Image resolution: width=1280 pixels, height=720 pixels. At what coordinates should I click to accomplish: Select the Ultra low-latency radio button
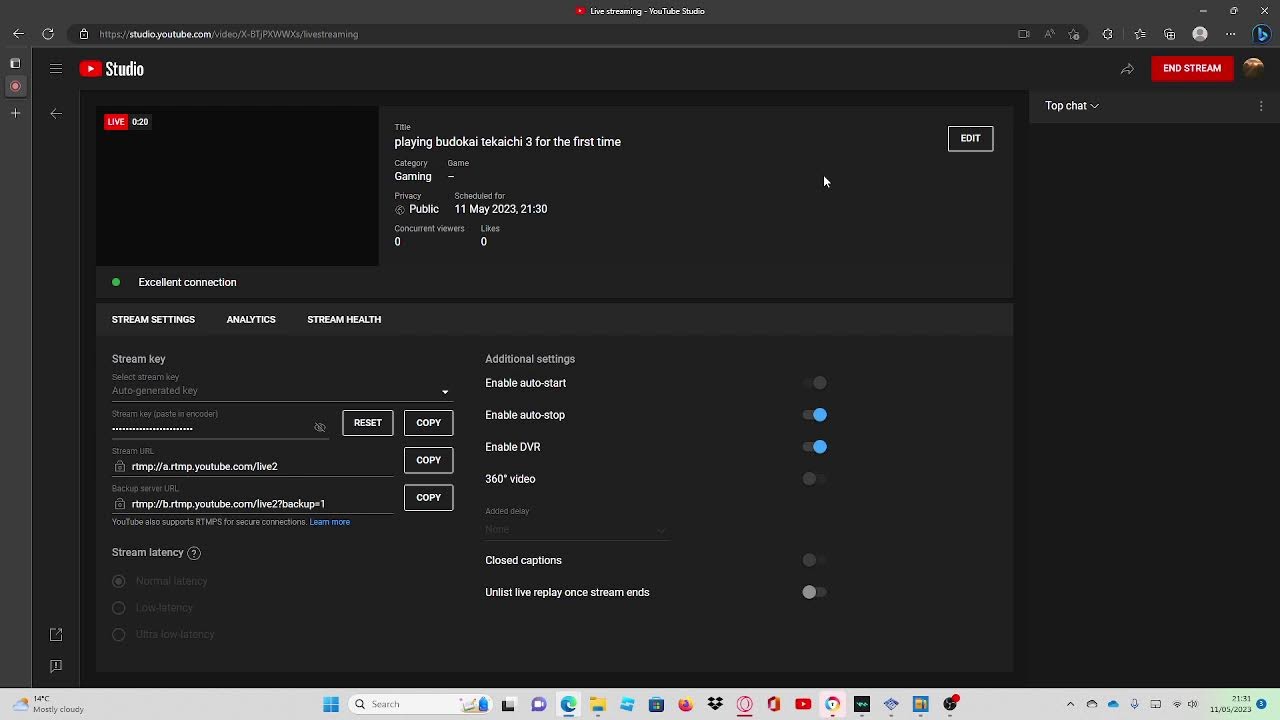[x=119, y=634]
